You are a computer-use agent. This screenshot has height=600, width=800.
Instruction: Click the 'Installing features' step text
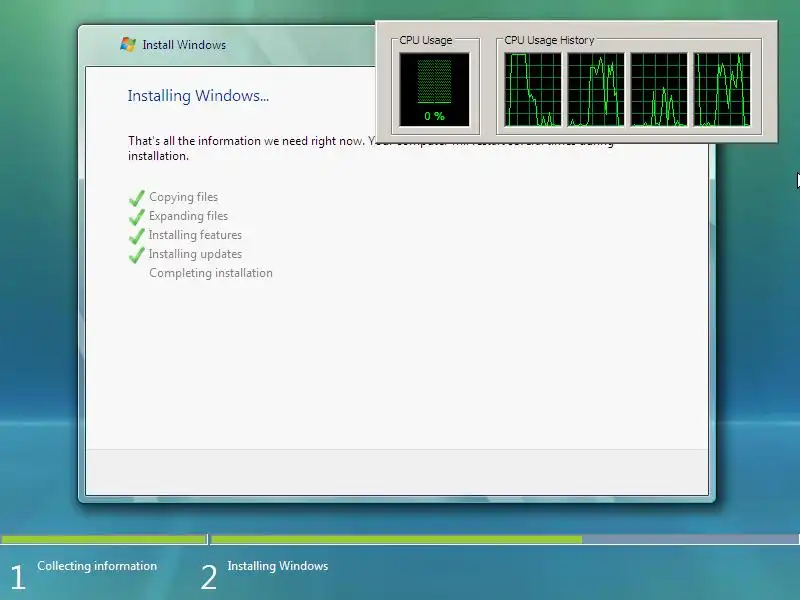pyautogui.click(x=195, y=235)
